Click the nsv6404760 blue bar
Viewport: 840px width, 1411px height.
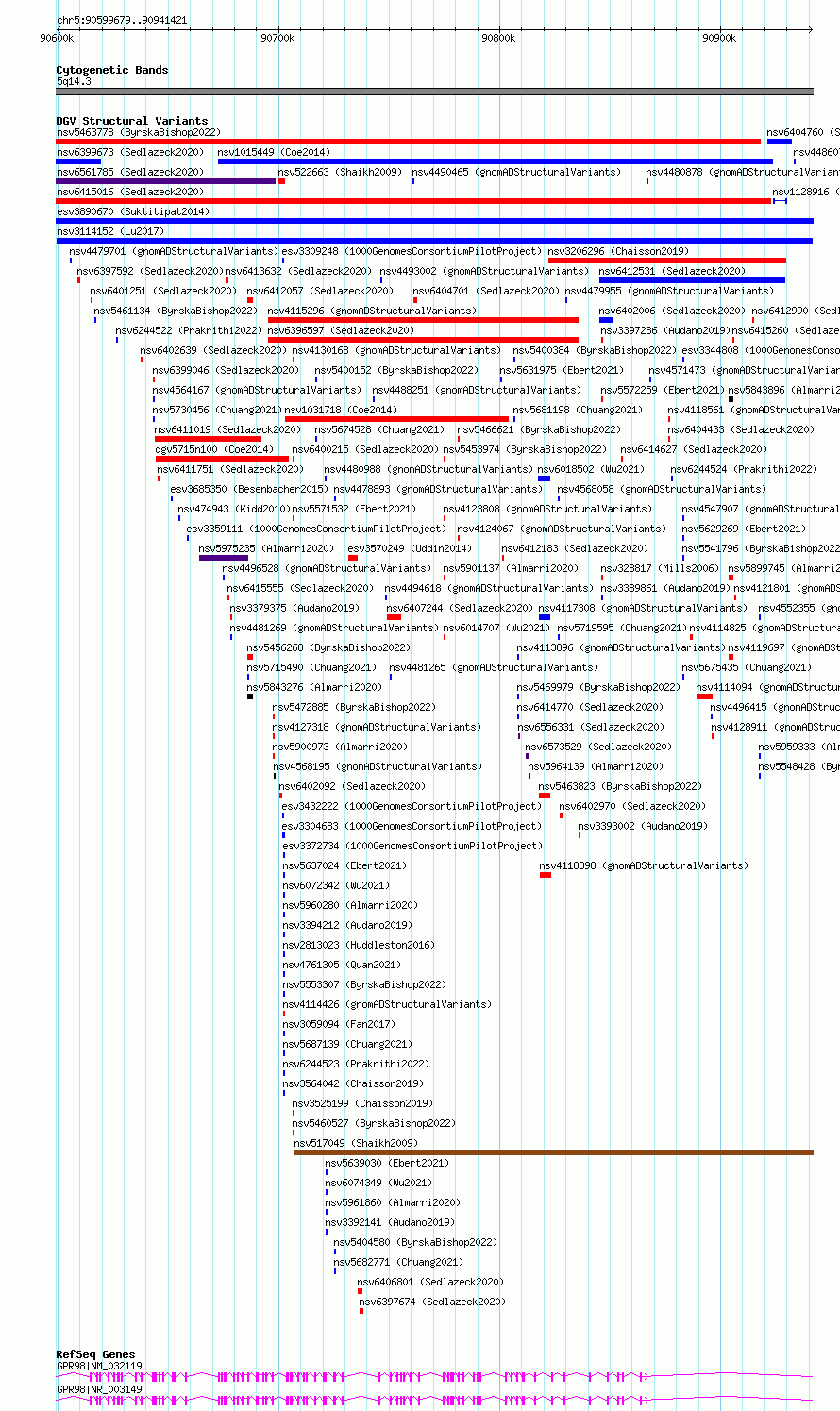point(780,142)
